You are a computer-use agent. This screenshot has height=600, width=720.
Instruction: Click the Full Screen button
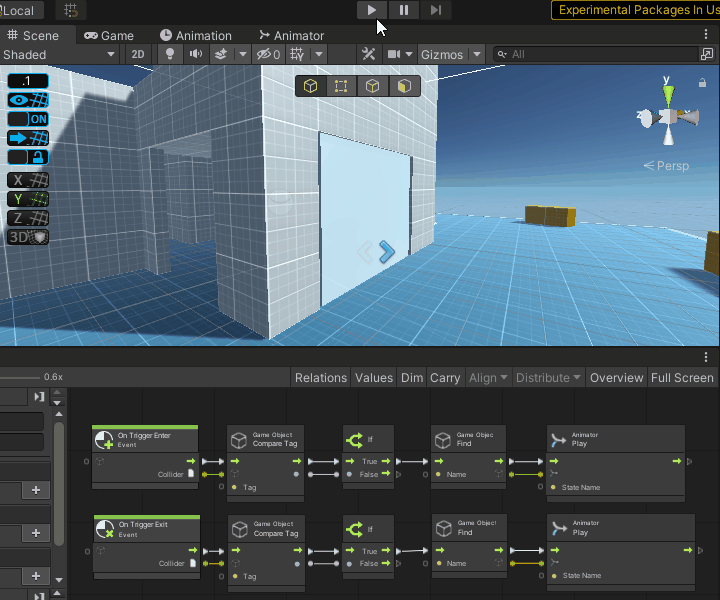coord(682,378)
